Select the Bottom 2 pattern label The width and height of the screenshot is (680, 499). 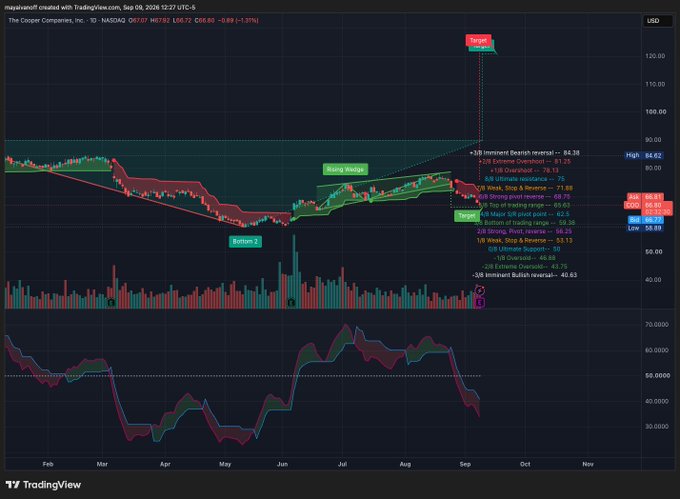(x=245, y=241)
